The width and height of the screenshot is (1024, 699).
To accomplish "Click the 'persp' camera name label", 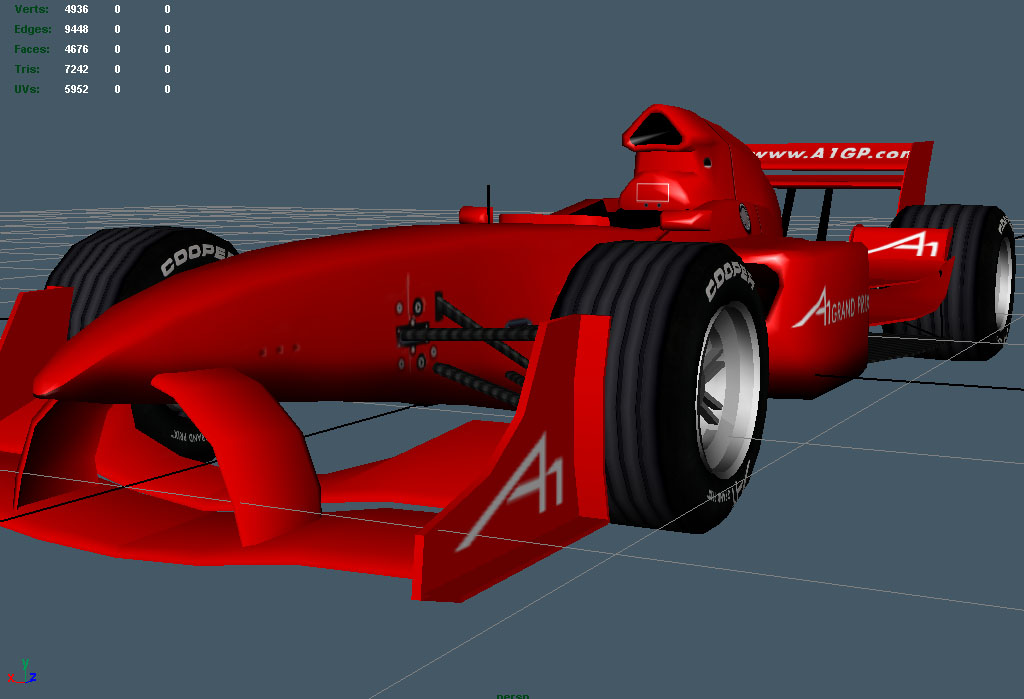I will pos(513,695).
